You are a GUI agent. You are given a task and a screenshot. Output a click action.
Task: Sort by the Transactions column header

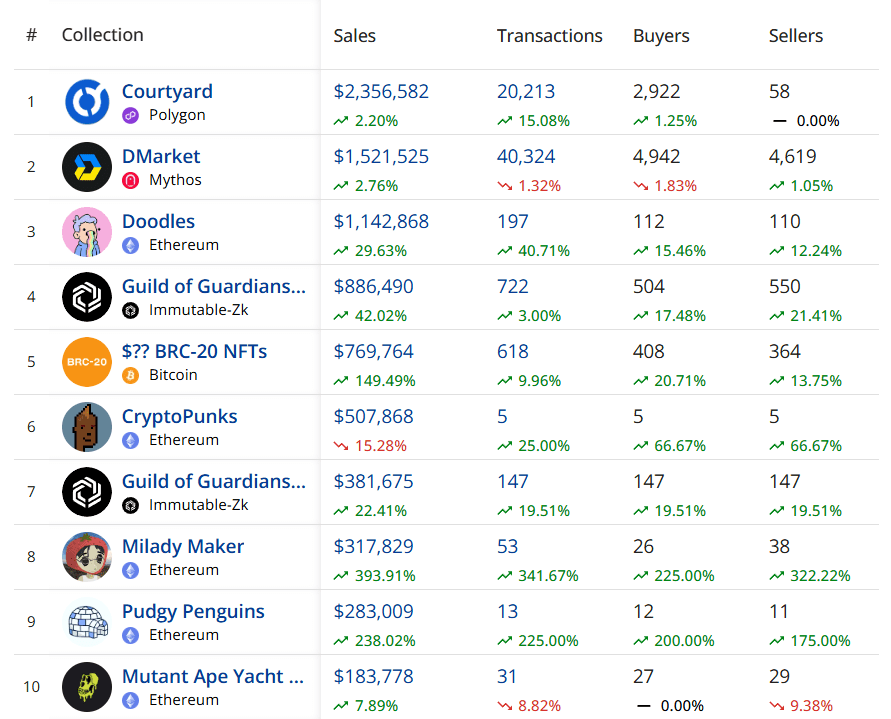pos(549,36)
